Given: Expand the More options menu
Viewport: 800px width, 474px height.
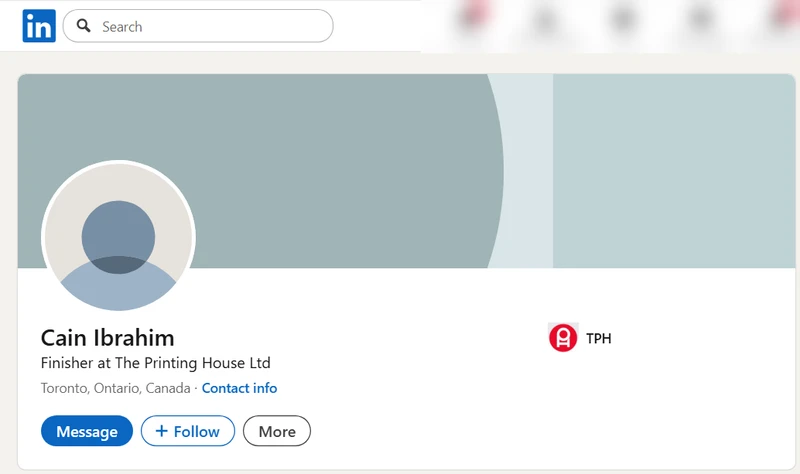Looking at the screenshot, I should tap(277, 431).
